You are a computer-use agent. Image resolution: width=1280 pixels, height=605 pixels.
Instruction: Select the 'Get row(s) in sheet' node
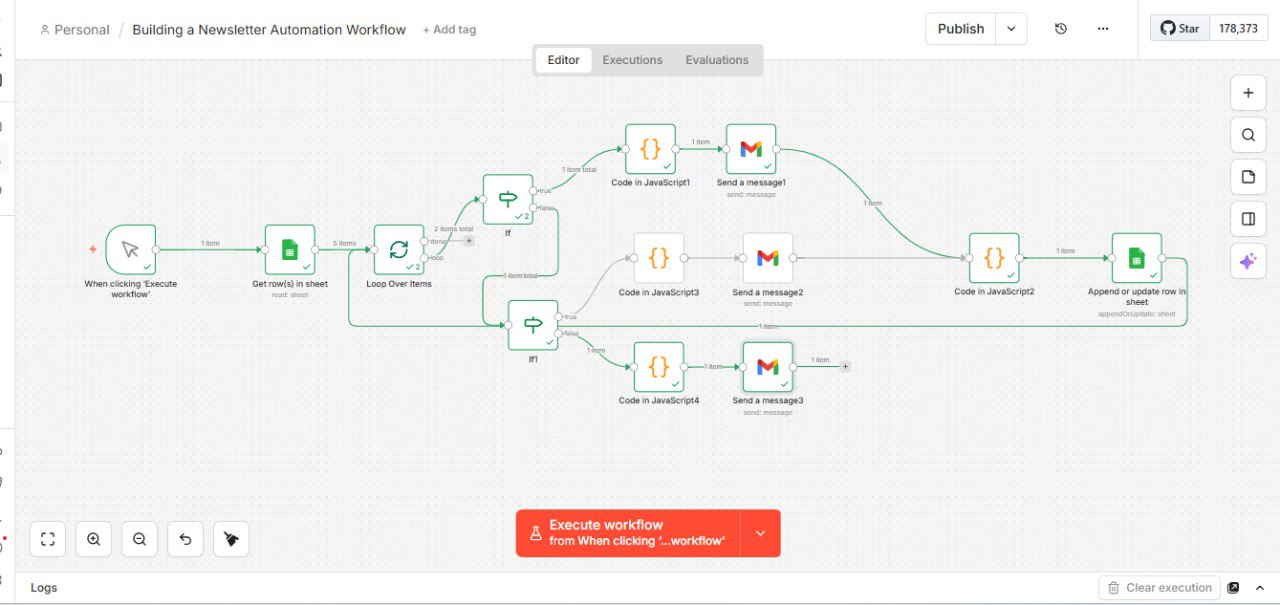click(290, 249)
